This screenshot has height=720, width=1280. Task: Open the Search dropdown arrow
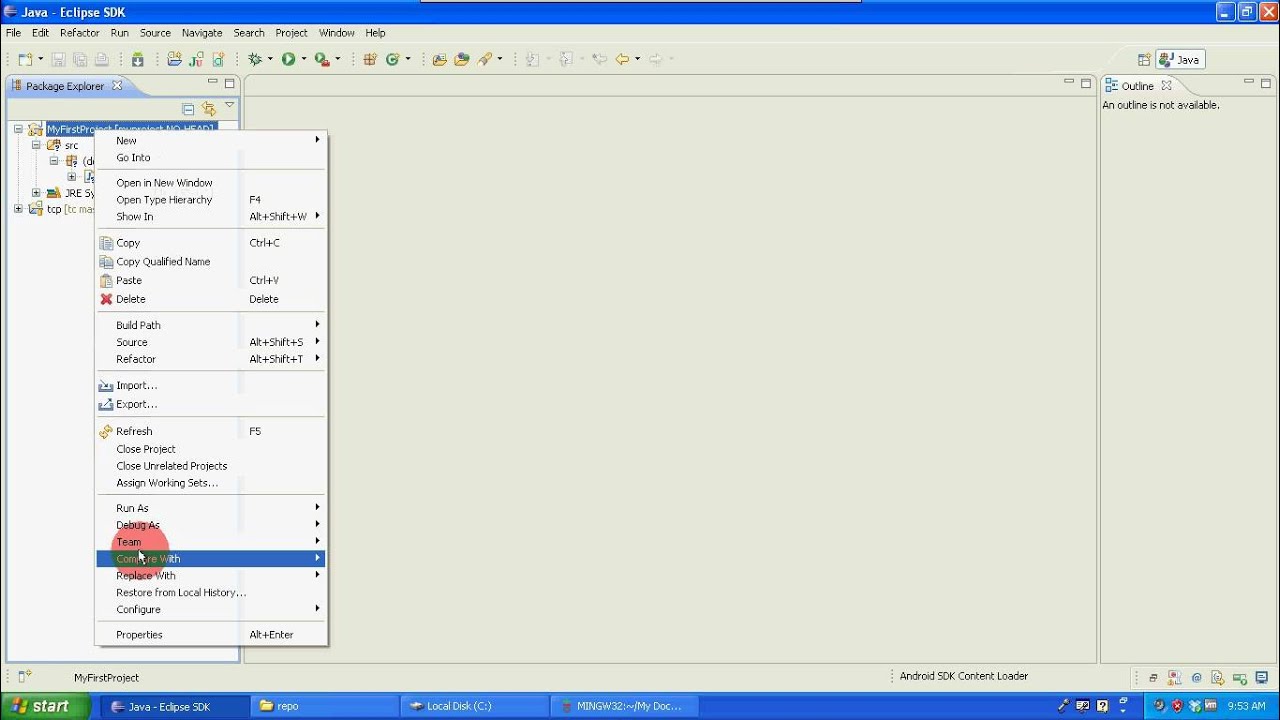(x=500, y=60)
